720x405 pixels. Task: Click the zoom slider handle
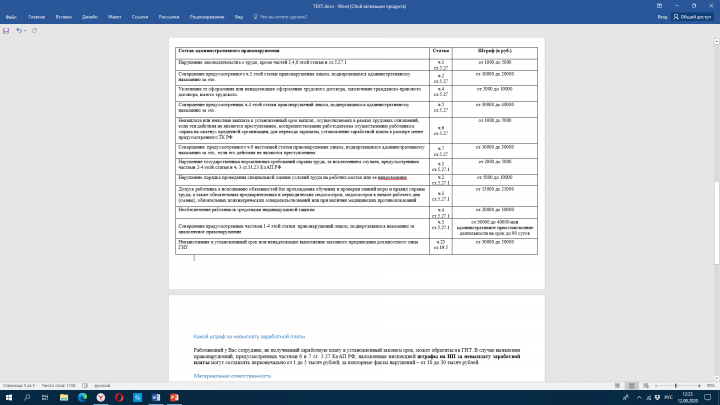[675, 386]
